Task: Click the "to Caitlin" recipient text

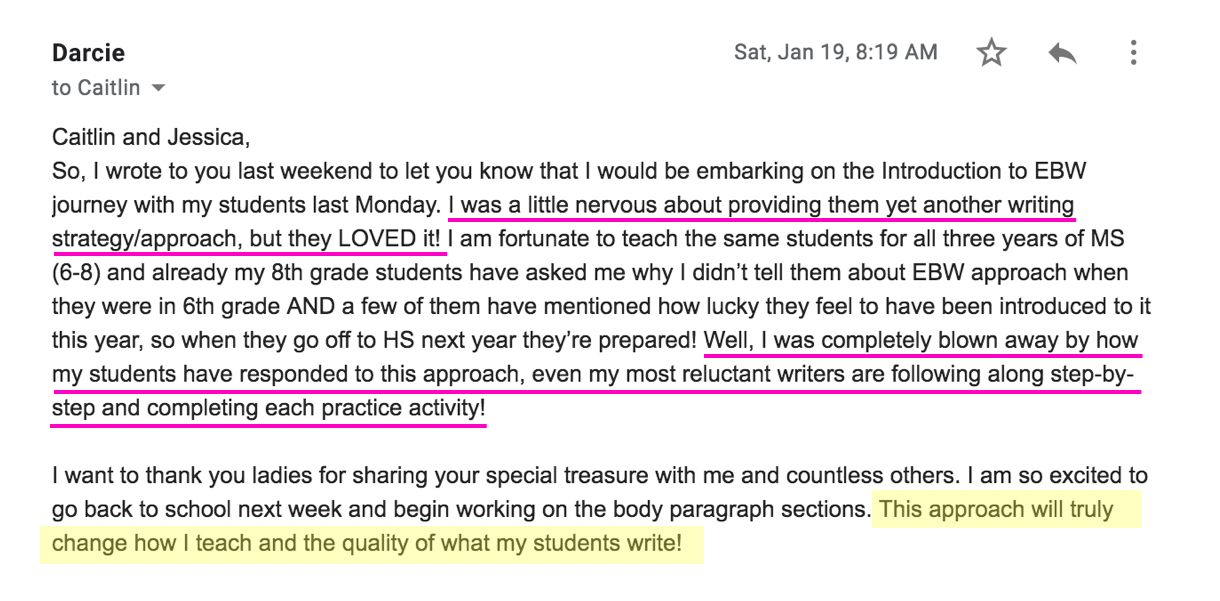Action: click(x=97, y=88)
